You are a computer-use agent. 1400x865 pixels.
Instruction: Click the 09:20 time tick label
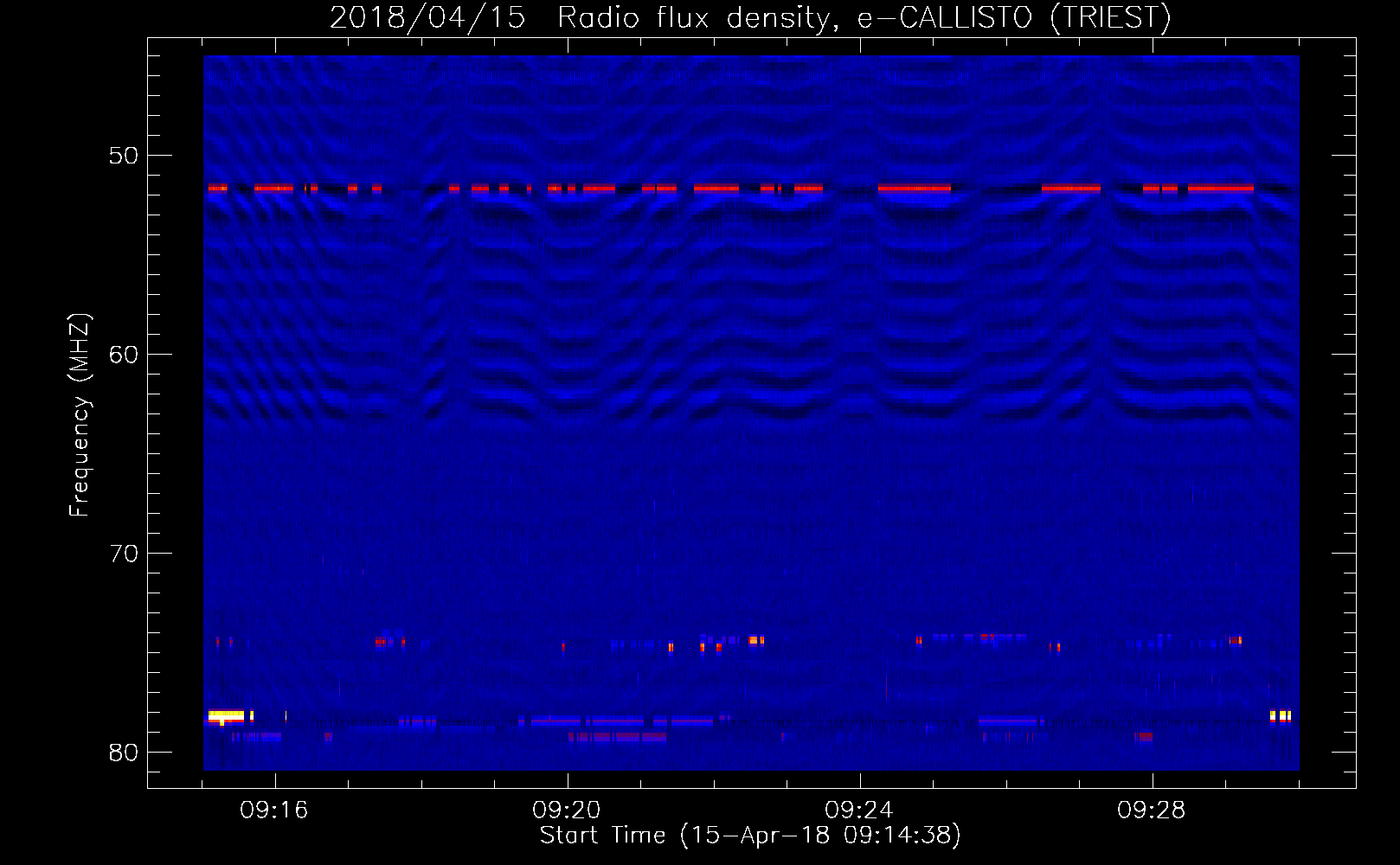pos(567,811)
